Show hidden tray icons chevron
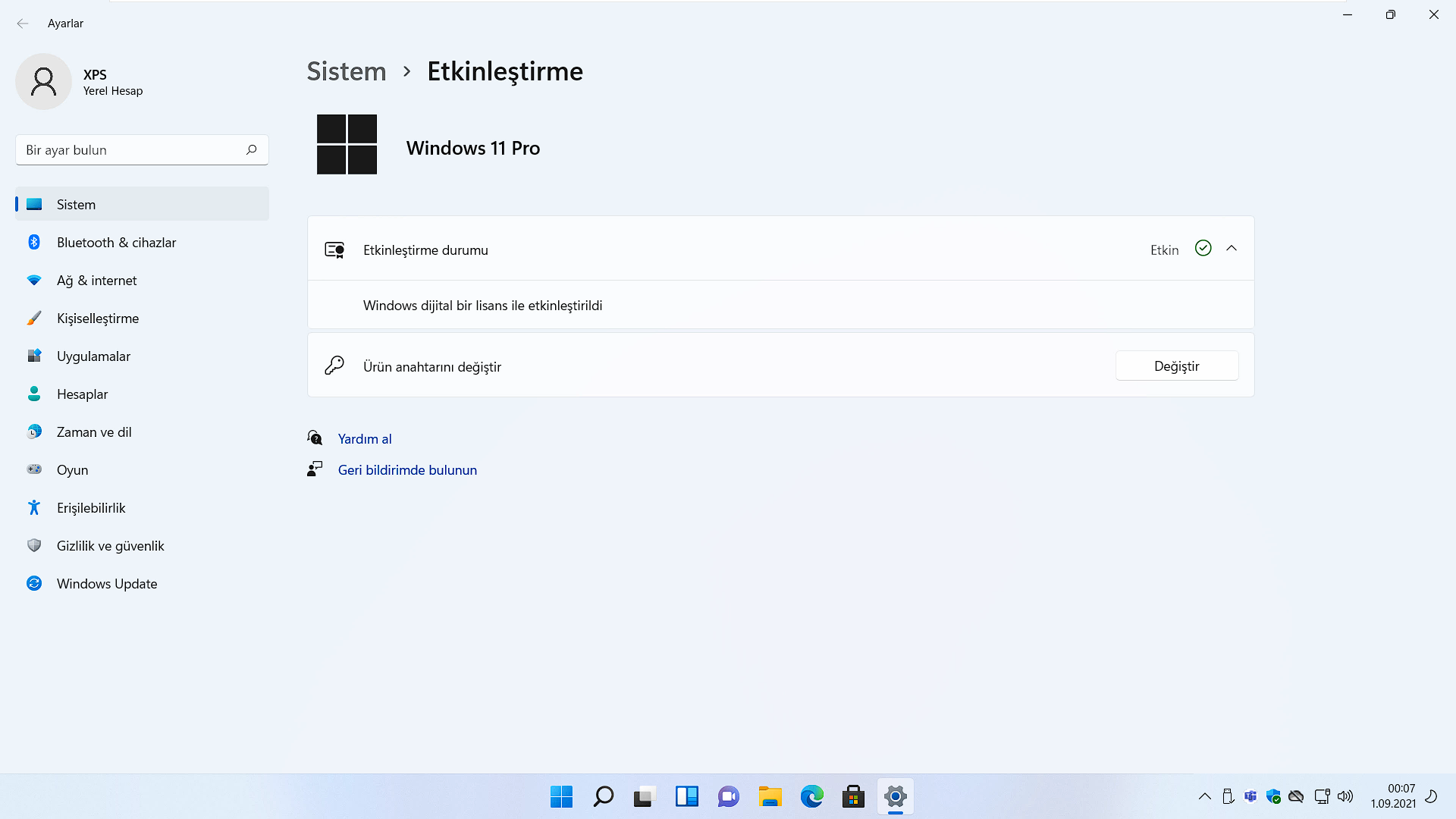The height and width of the screenshot is (819, 1456). (1204, 796)
